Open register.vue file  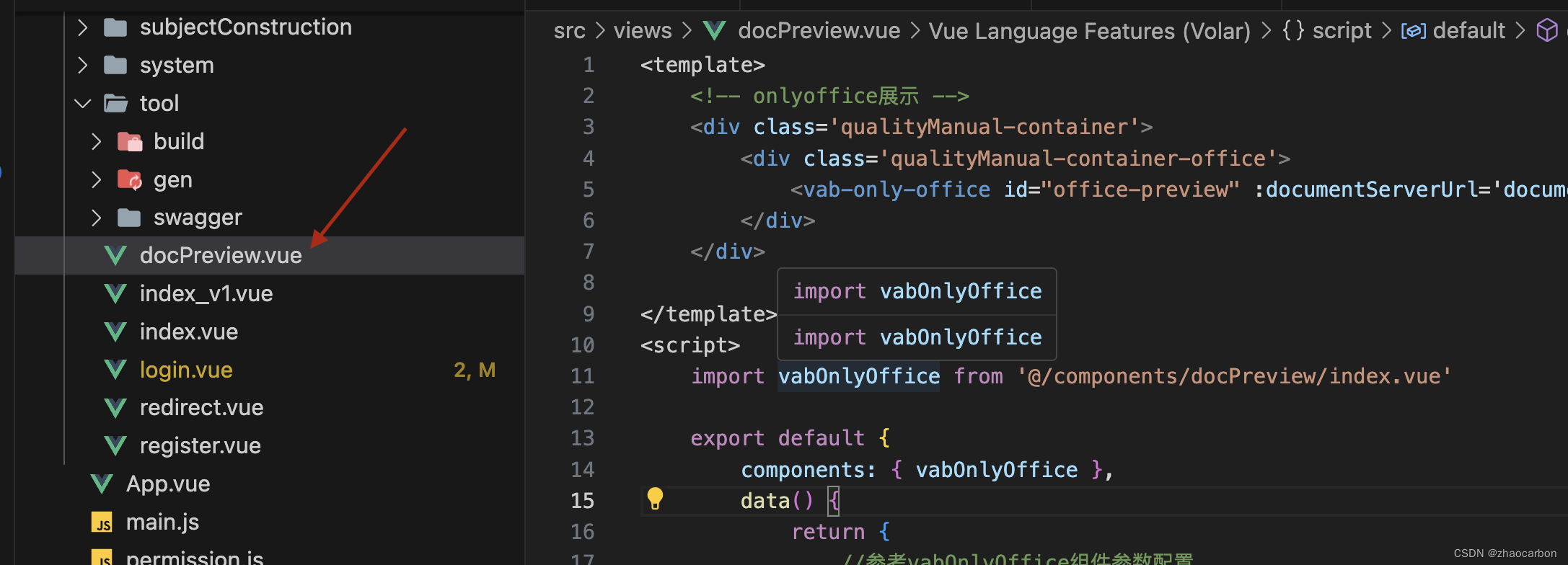pyautogui.click(x=270, y=446)
